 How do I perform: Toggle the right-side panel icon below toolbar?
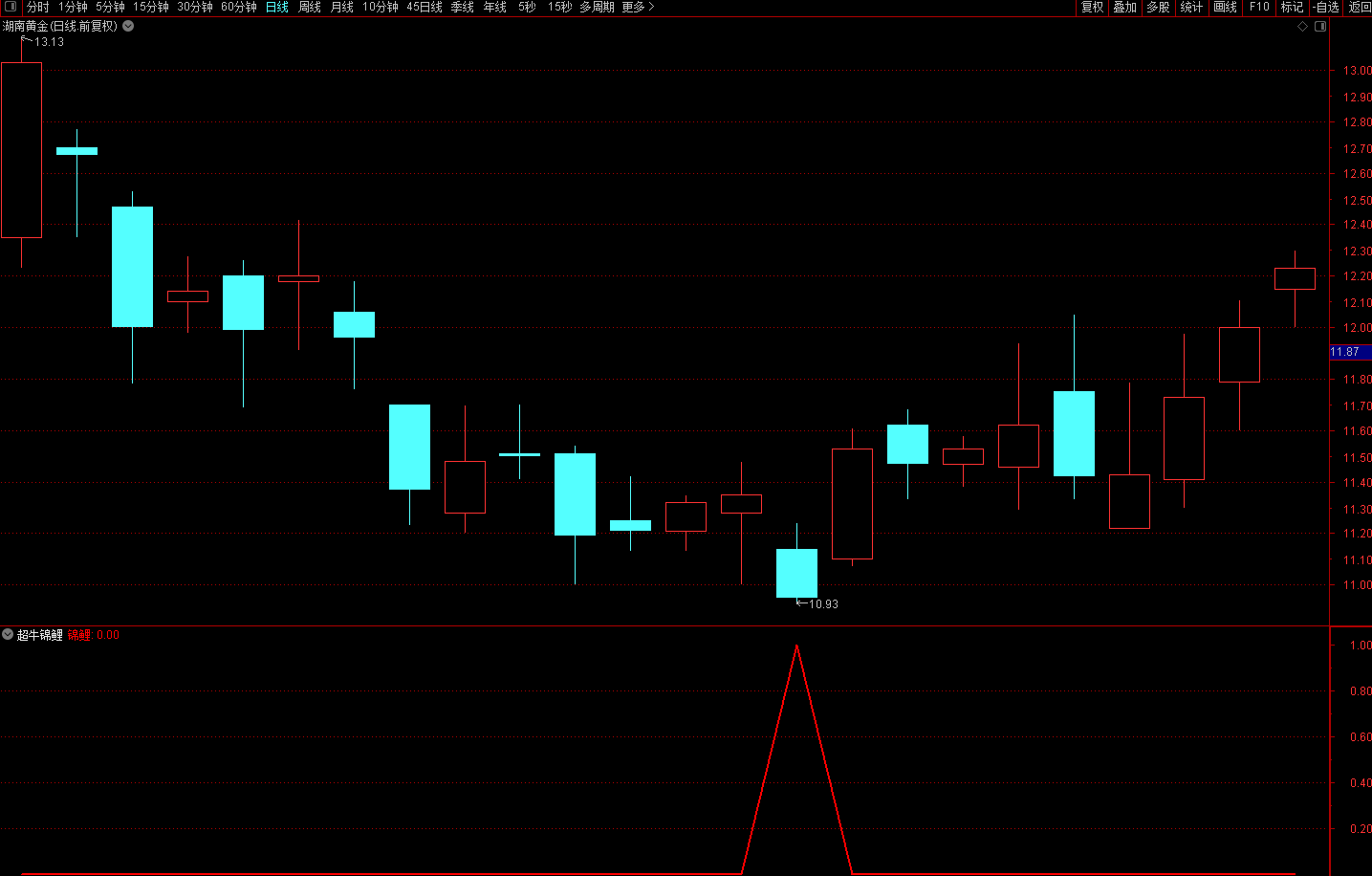[x=1320, y=27]
